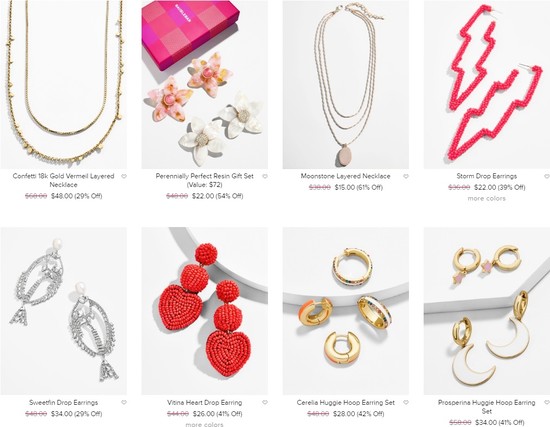Screen dimensions: 550x427
Task: Show more colors for Vitina Heart Drop Earring
Action: (204, 425)
